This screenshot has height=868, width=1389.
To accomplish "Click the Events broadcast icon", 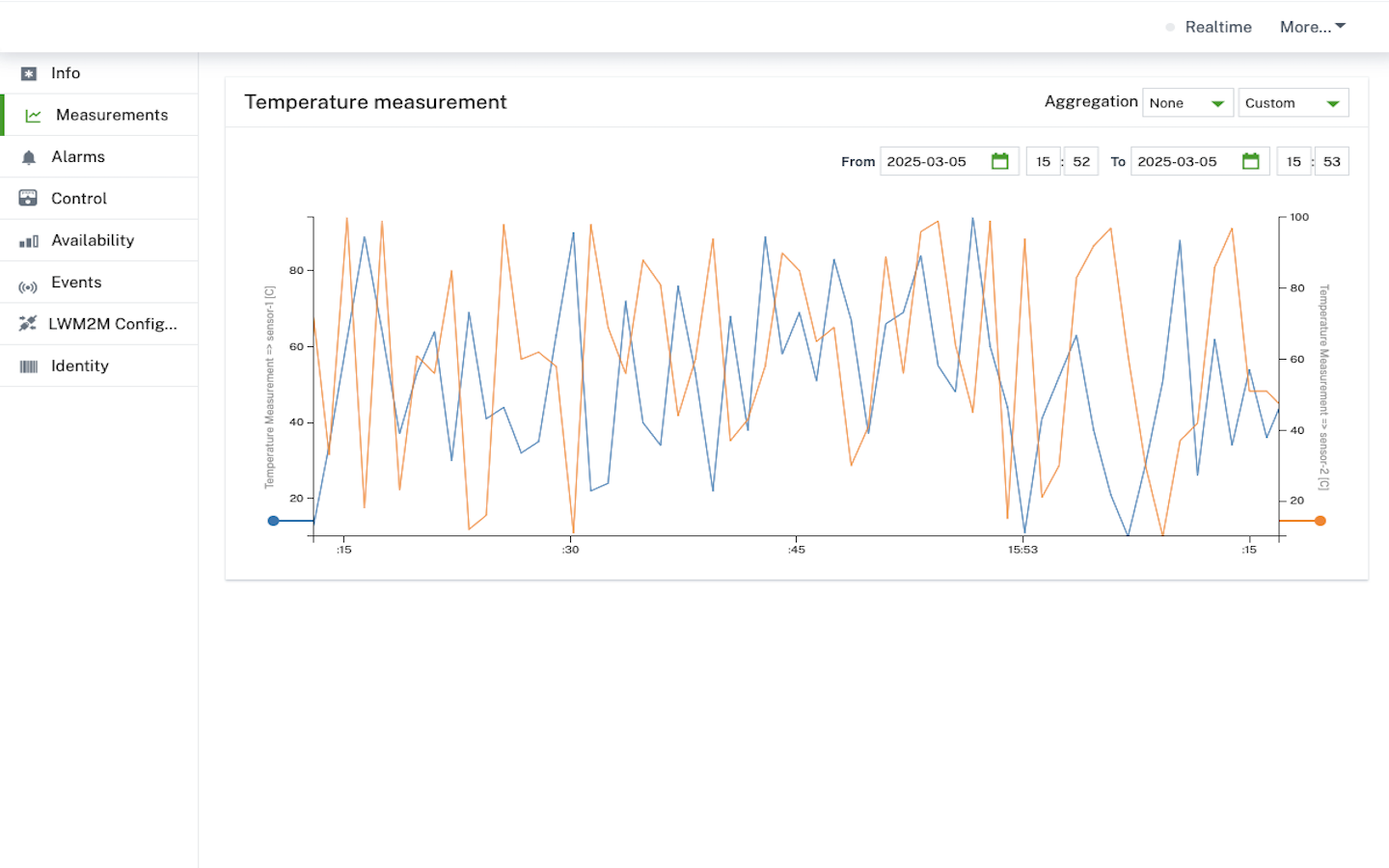I will point(28,286).
